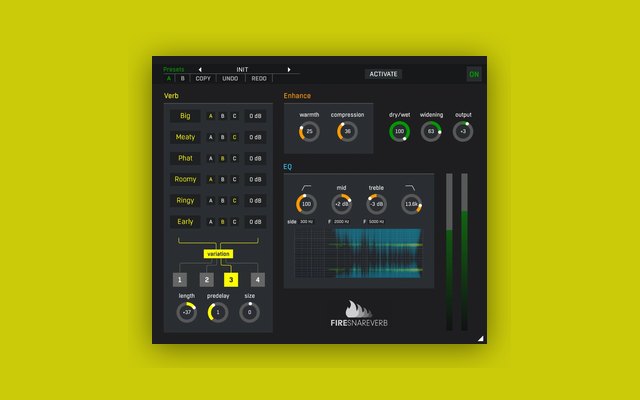Viewport: 640px width, 400px height.
Task: Click the treble EQ knob
Action: [376, 204]
